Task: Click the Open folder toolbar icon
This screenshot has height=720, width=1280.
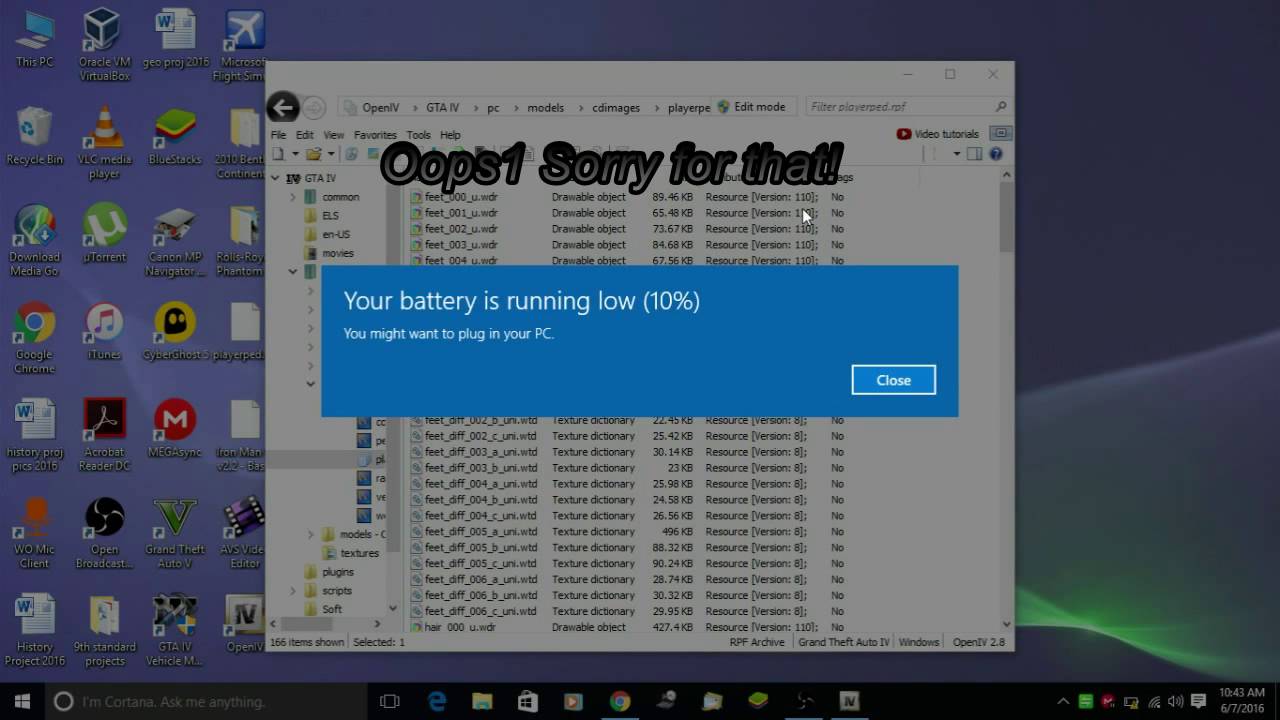Action: (313, 154)
